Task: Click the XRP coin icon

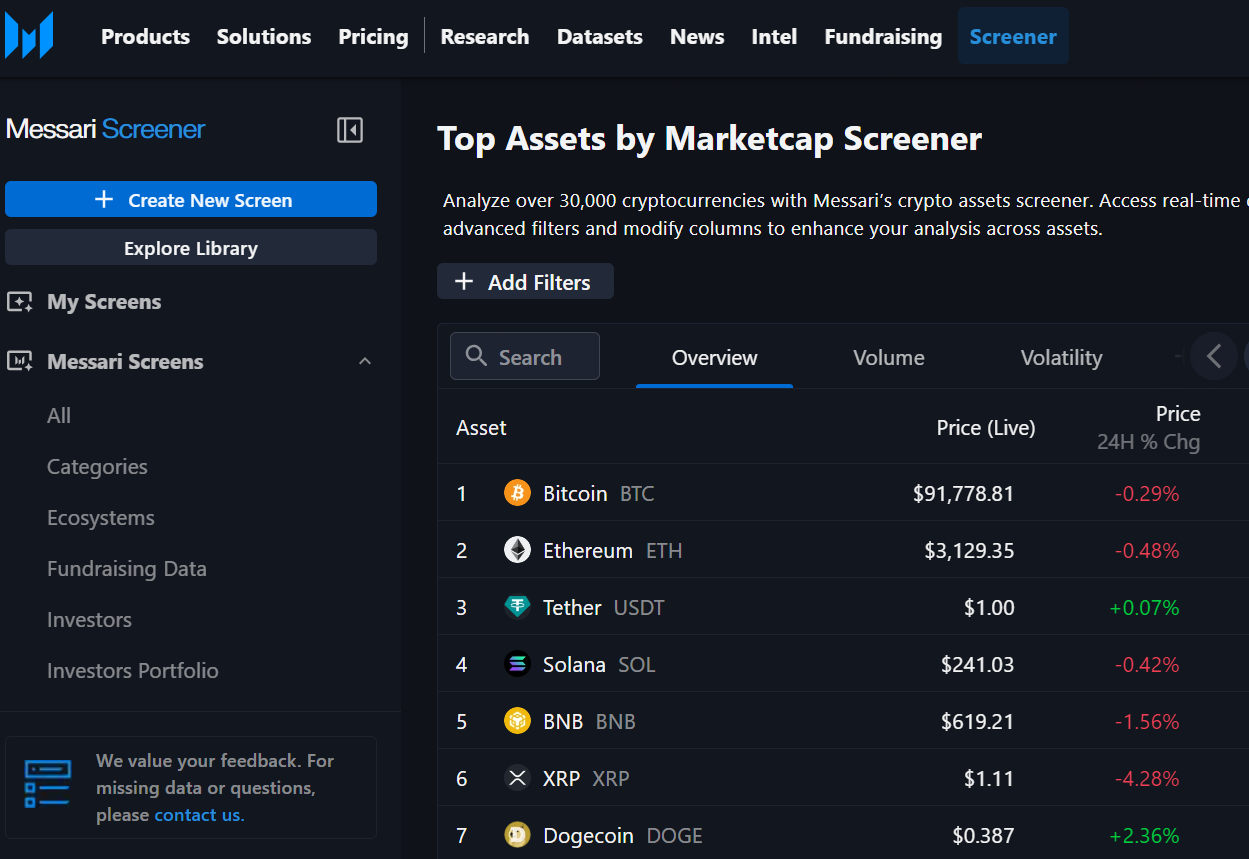Action: [517, 778]
